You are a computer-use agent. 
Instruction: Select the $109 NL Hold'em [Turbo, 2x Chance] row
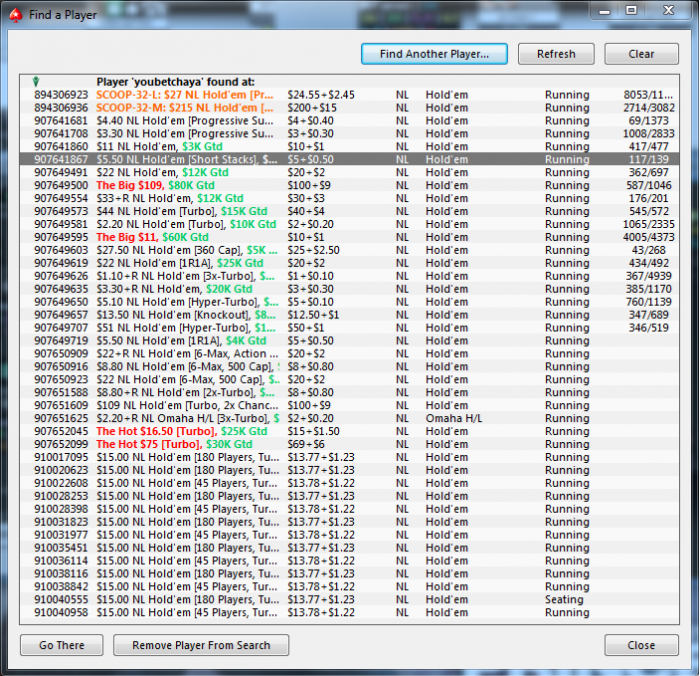(x=350, y=405)
